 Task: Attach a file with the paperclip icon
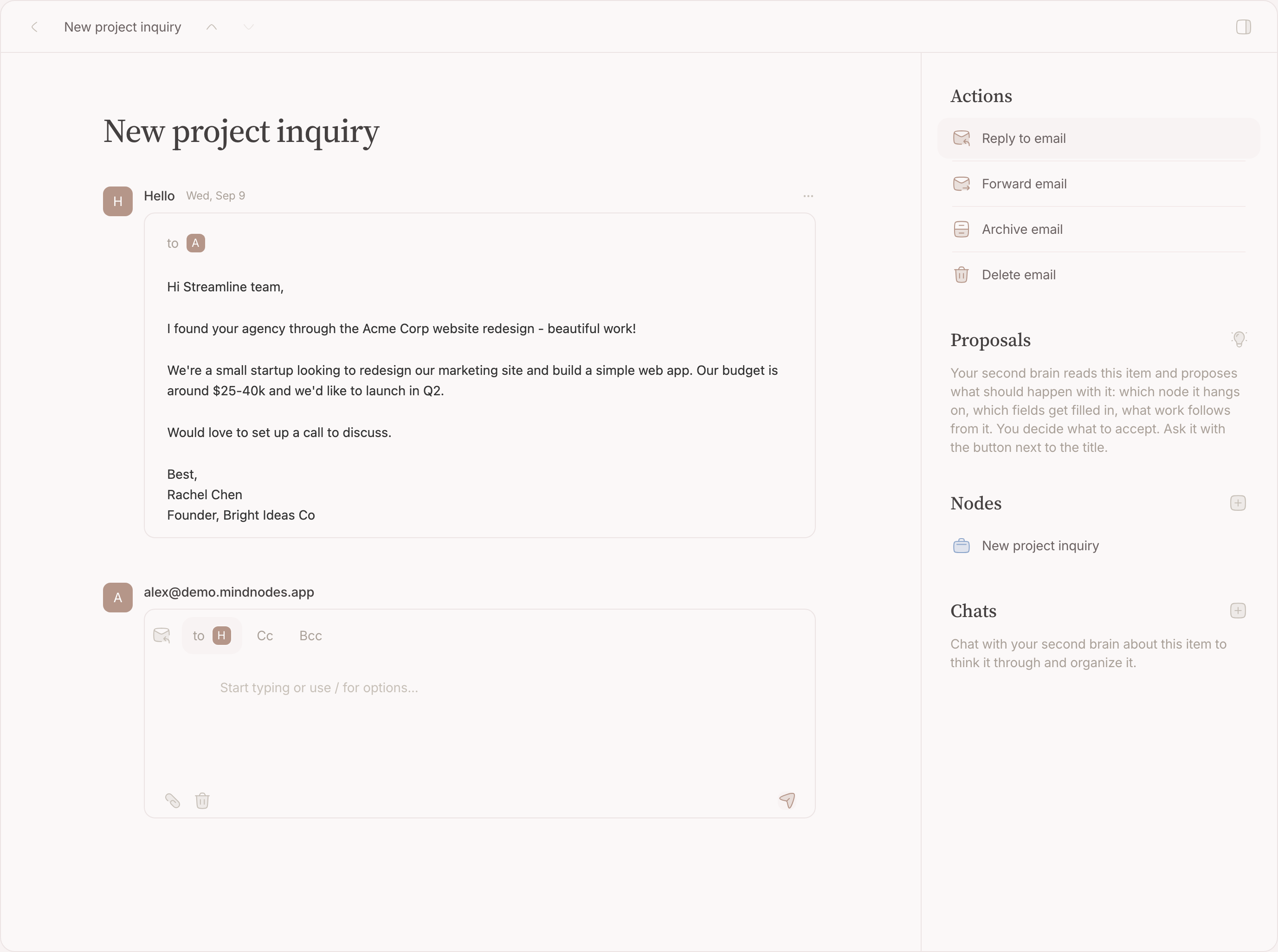(172, 801)
